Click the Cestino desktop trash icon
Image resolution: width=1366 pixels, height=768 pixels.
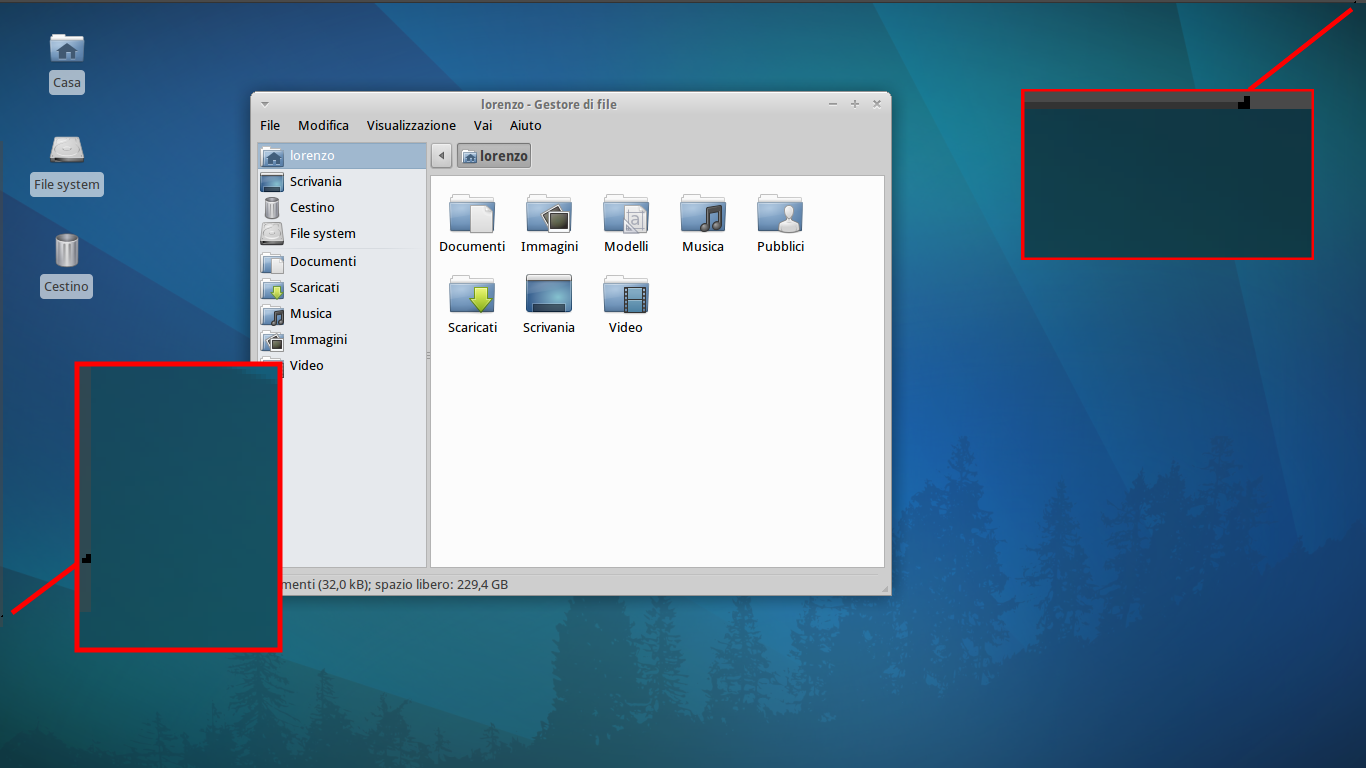tap(66, 251)
